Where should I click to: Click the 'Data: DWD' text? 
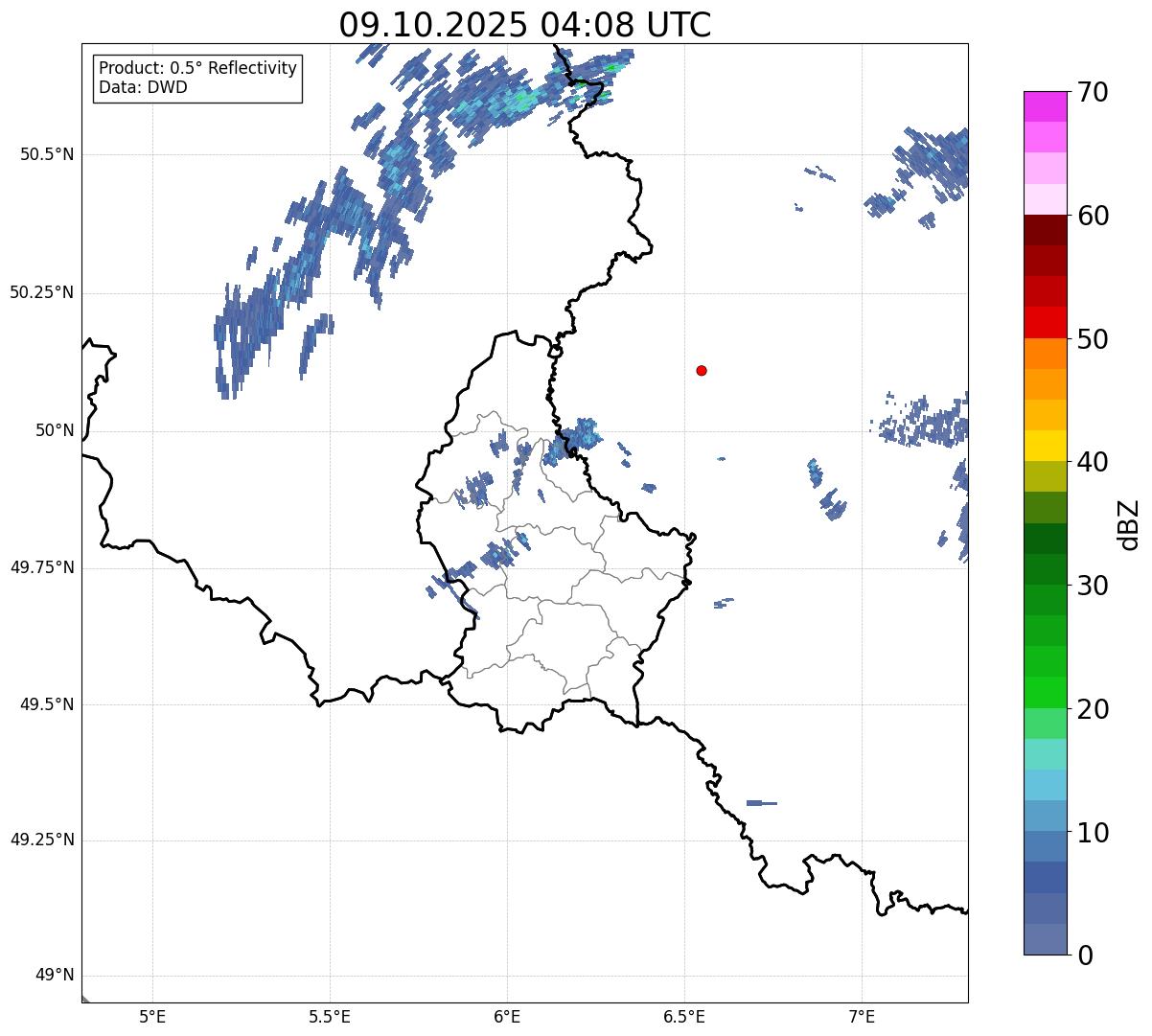point(143,87)
